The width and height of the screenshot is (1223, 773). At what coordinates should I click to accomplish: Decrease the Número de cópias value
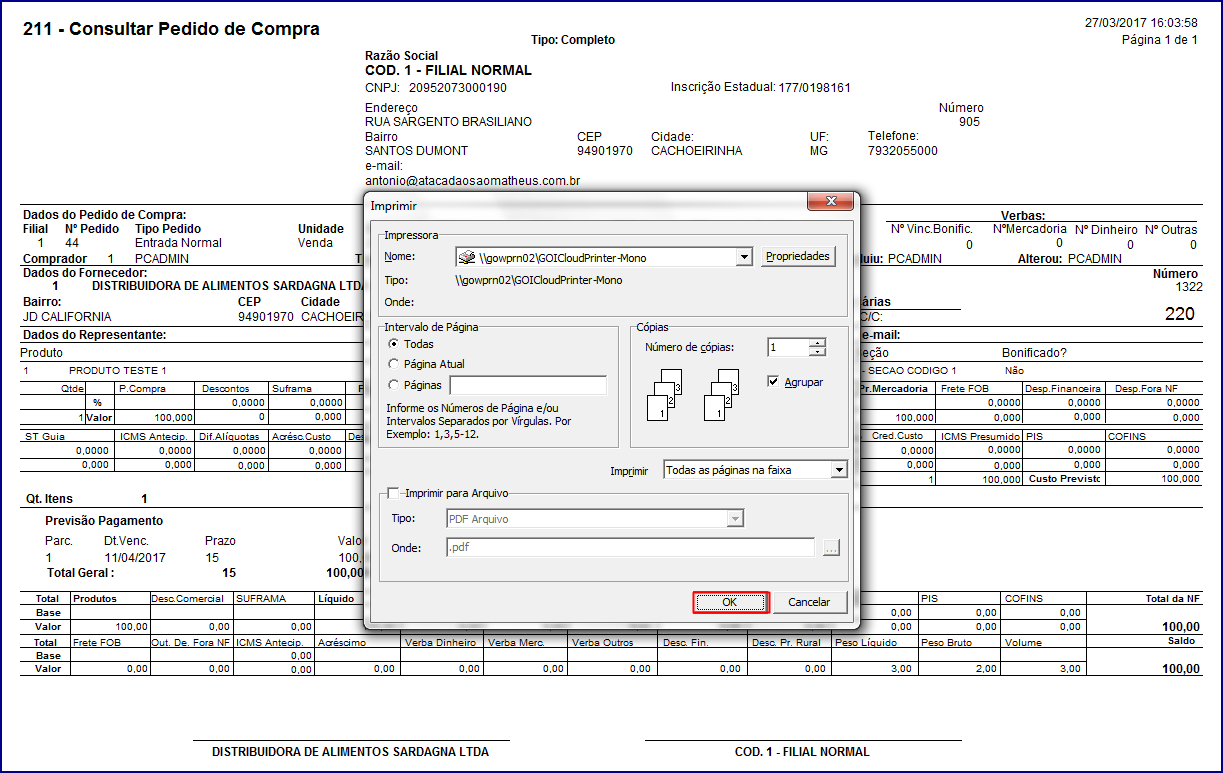[x=819, y=352]
